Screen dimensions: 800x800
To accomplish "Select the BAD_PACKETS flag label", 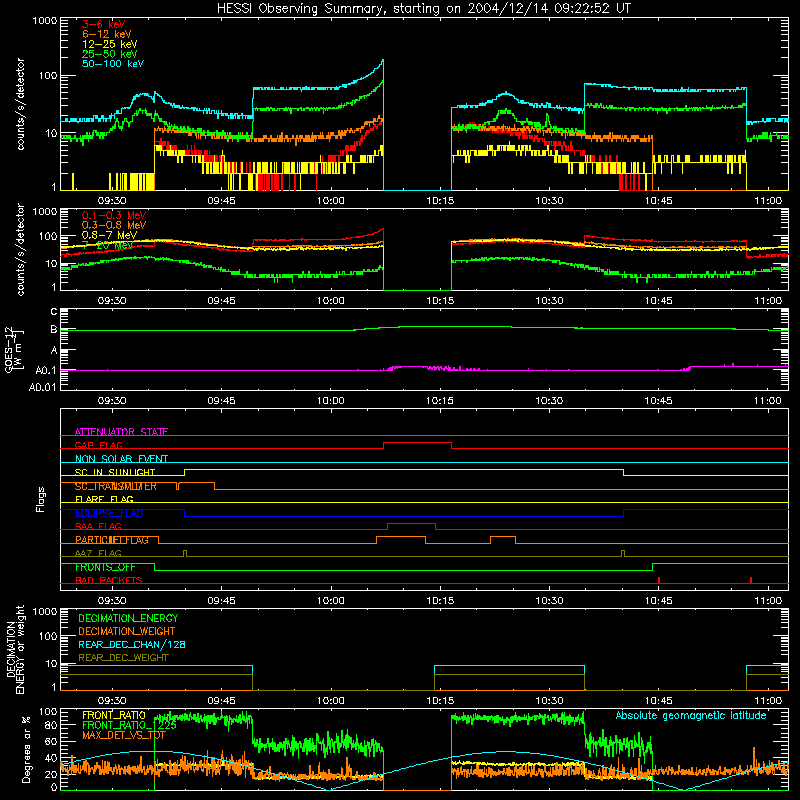I will pos(109,580).
